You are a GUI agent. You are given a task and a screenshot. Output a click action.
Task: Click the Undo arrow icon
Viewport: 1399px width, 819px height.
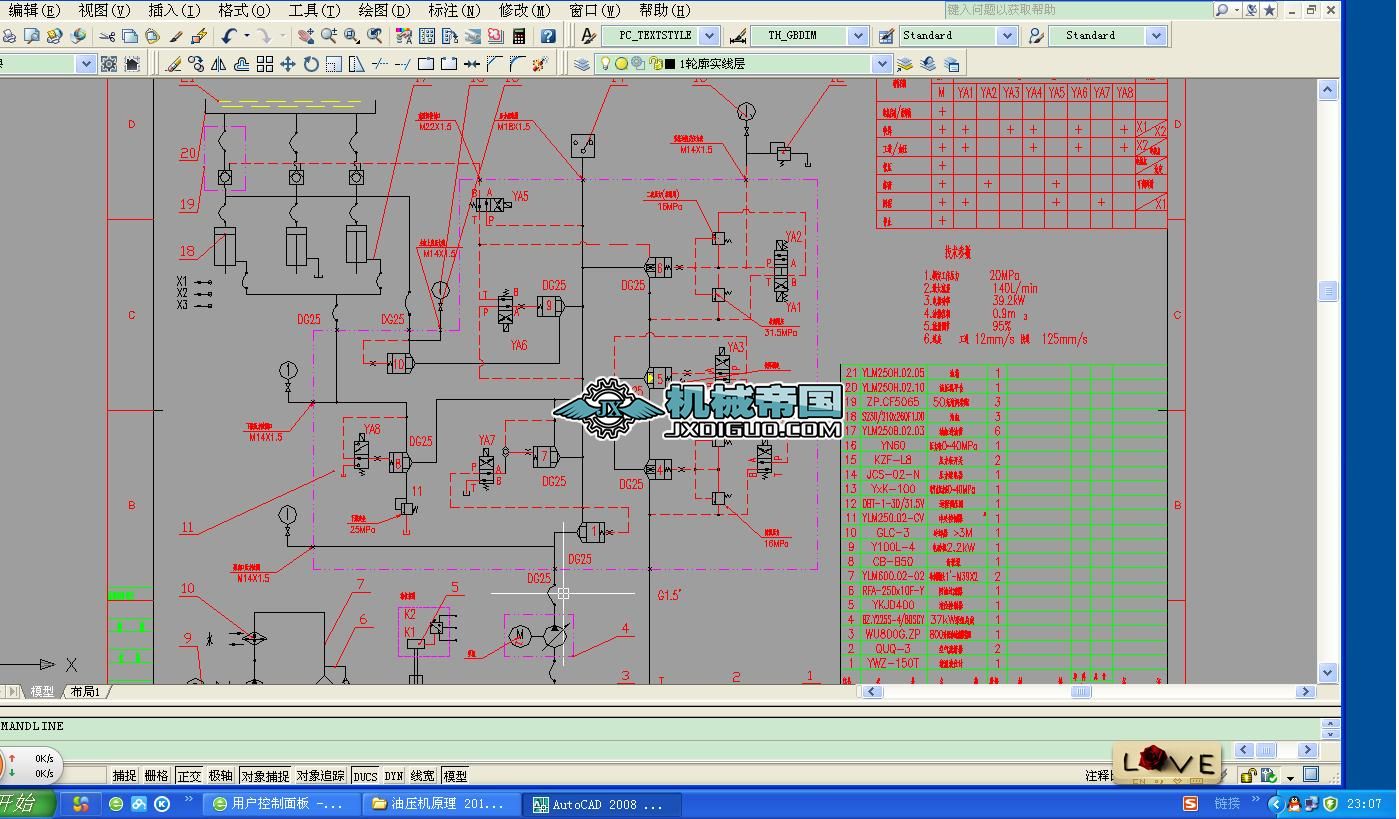click(229, 36)
